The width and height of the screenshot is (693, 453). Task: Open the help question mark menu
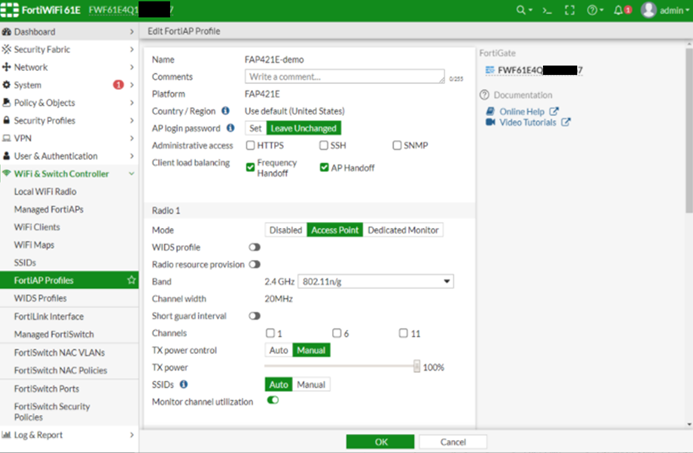(592, 10)
